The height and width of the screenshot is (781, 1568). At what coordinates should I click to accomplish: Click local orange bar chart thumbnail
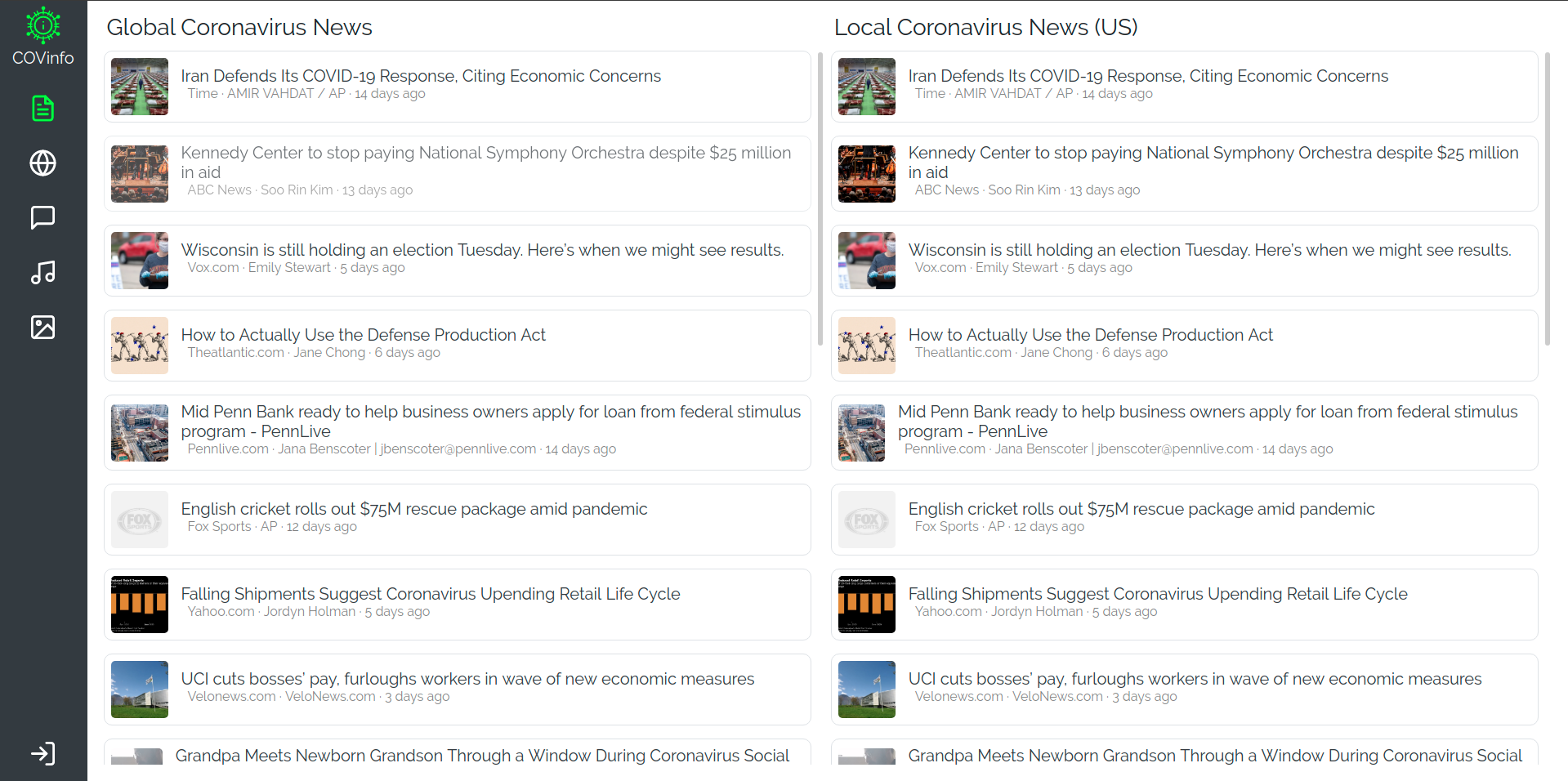point(867,605)
